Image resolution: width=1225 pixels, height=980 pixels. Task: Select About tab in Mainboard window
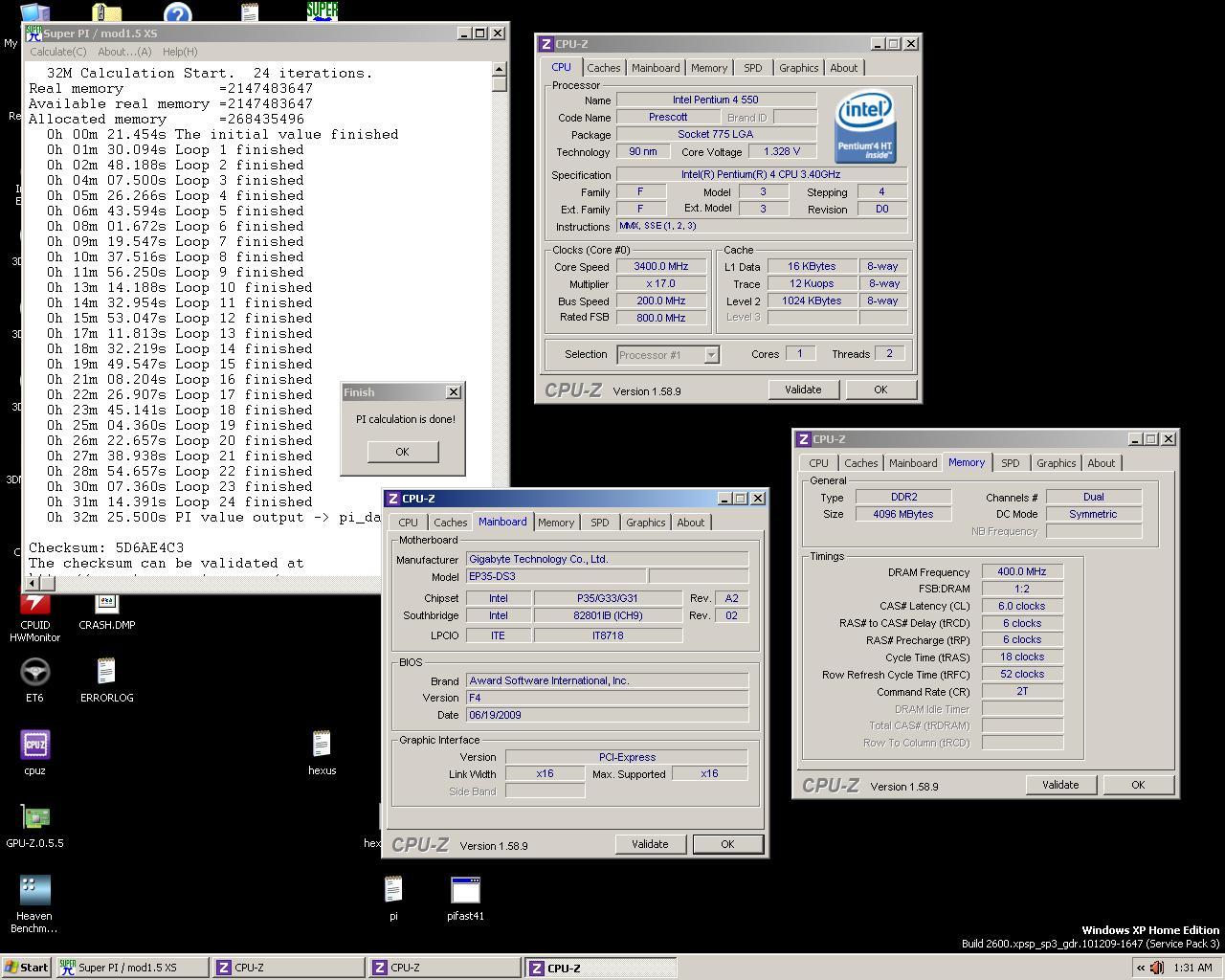coord(691,523)
